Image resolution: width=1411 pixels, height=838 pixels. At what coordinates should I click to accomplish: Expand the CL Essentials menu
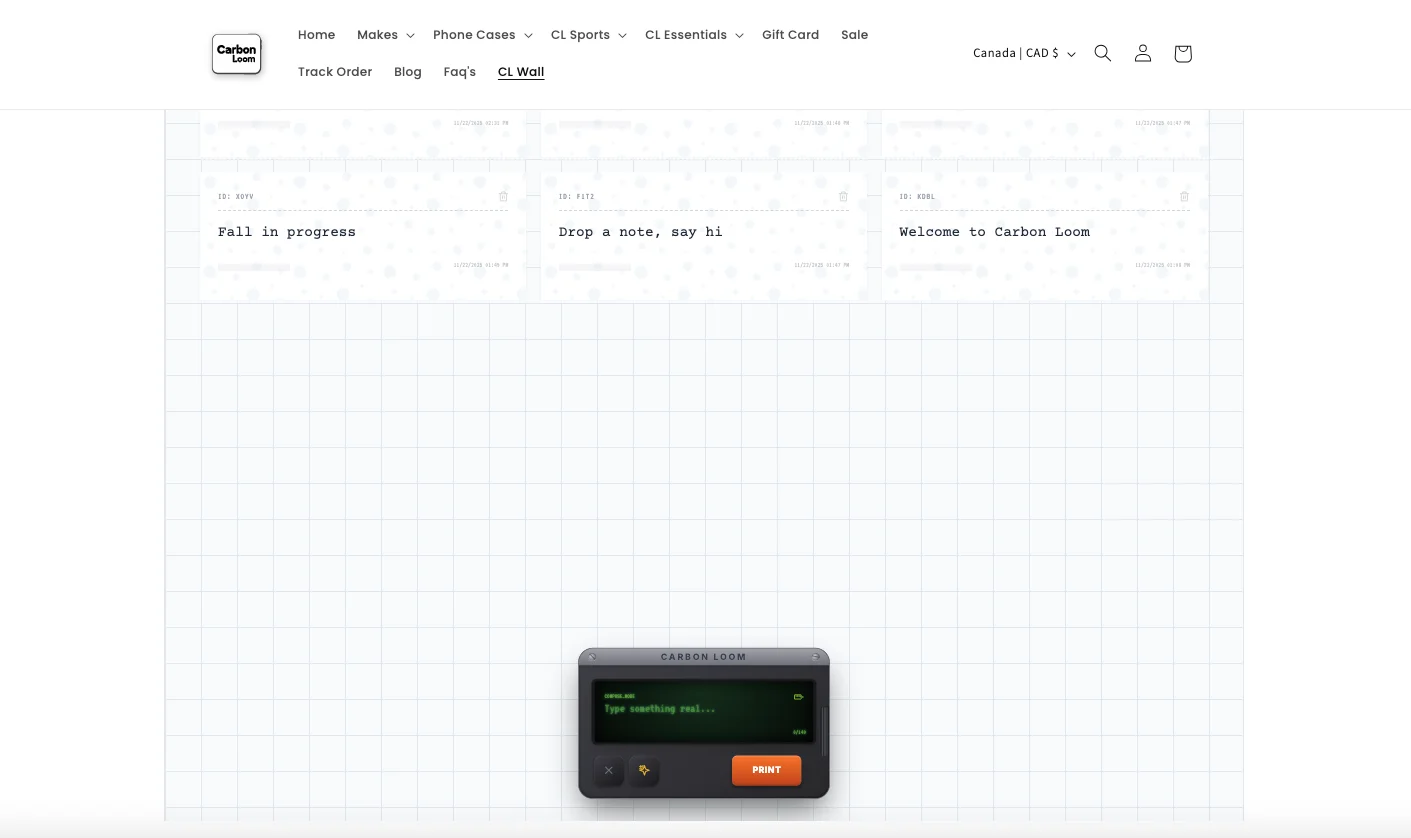(x=694, y=35)
